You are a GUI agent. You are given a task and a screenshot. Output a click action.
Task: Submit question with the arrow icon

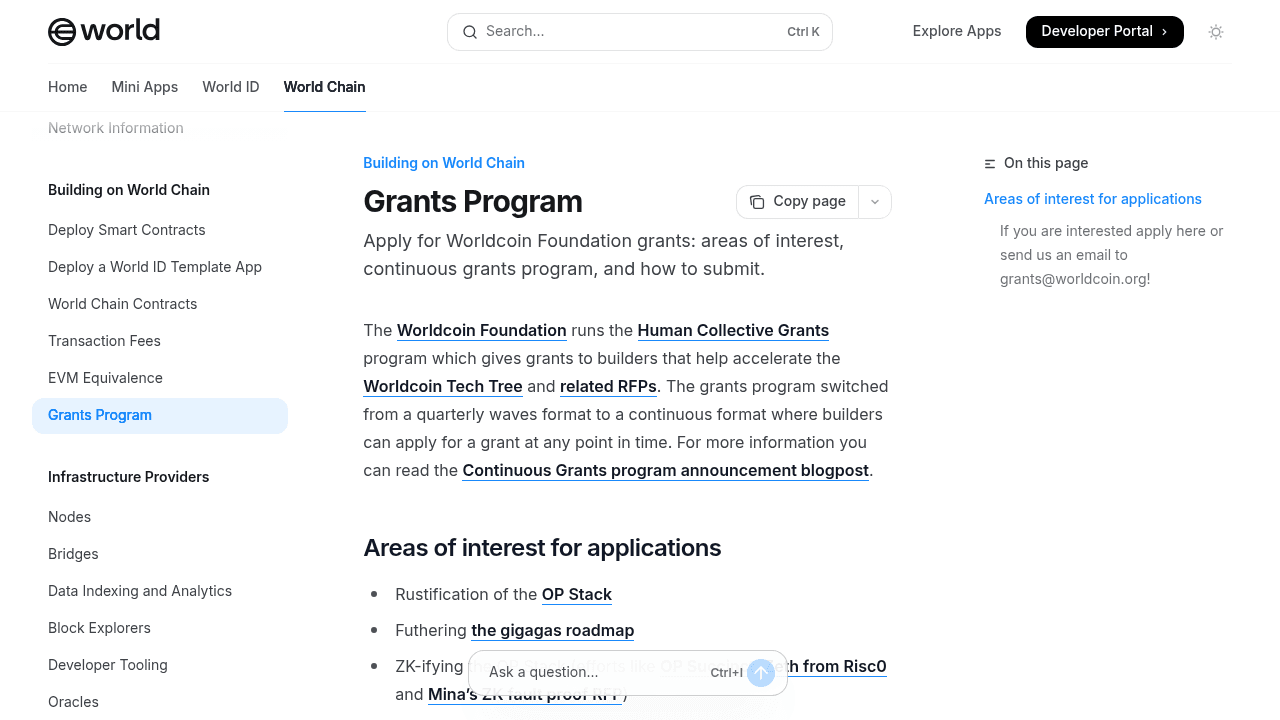coord(760,673)
